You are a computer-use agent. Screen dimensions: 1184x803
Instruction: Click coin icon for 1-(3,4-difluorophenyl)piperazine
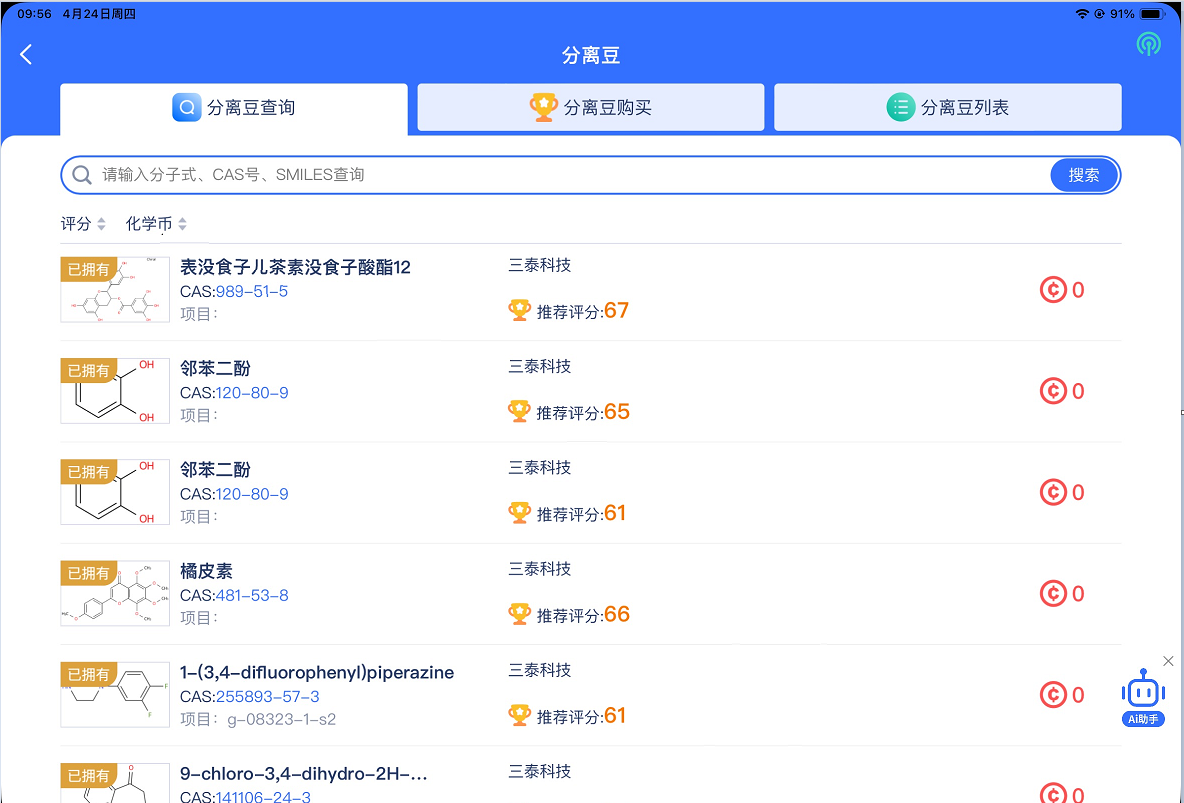[1052, 695]
